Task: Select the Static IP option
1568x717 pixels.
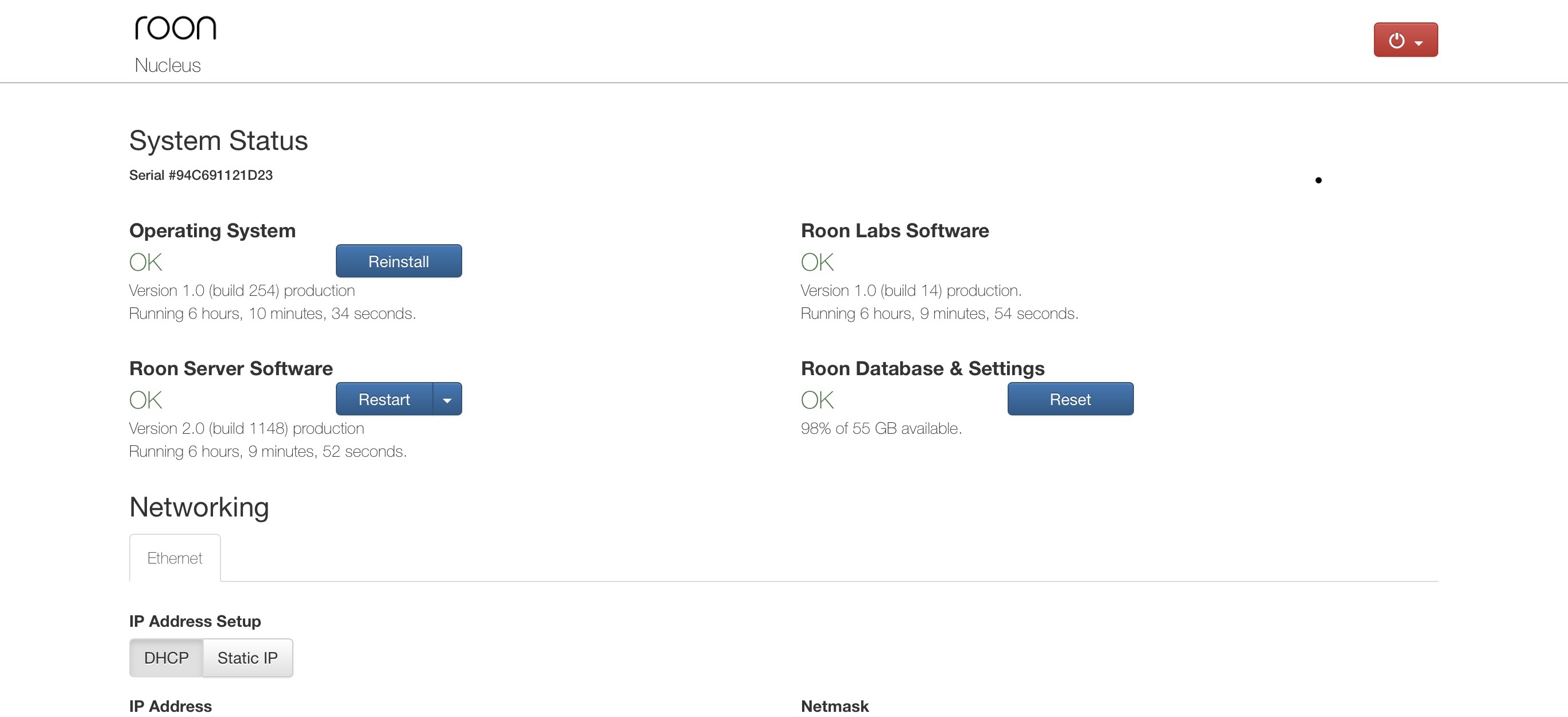Action: click(247, 657)
